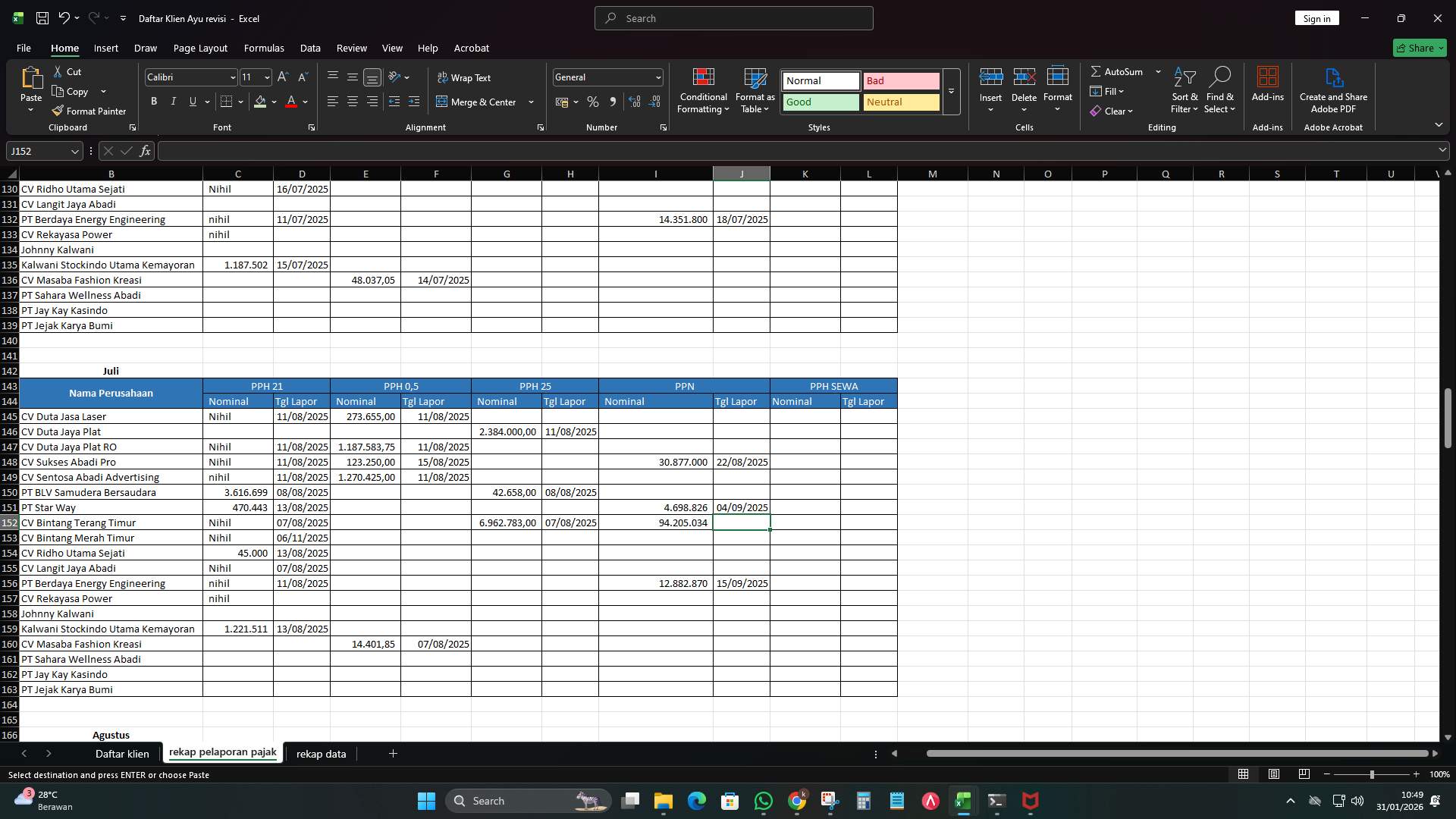Click the Sign in button
Viewport: 1456px width, 819px height.
[1317, 17]
